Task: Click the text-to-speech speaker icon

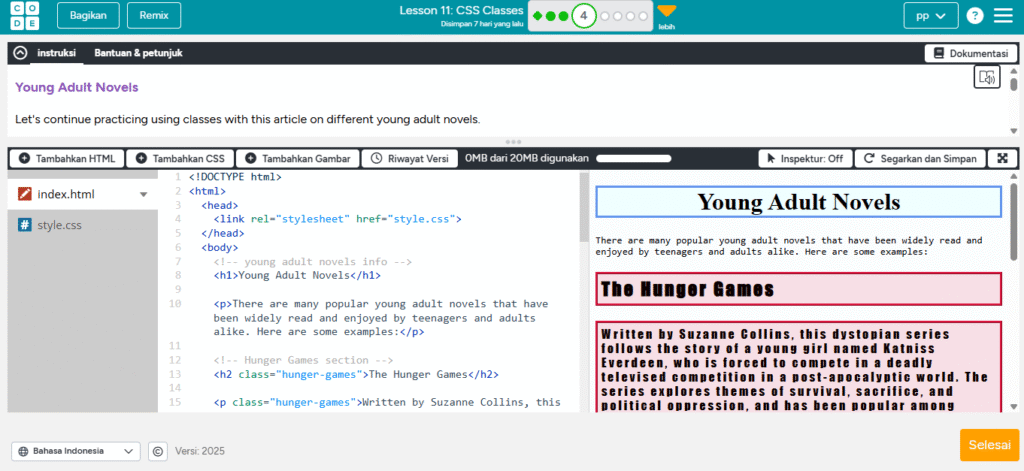Action: tap(987, 78)
